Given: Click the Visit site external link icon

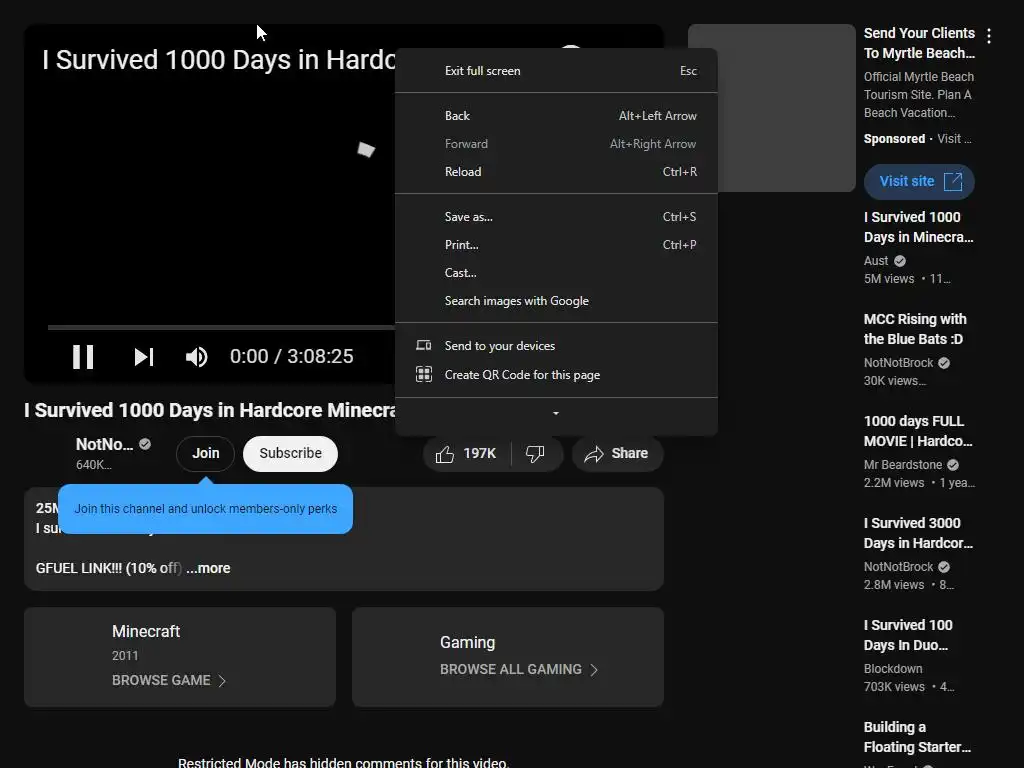Looking at the screenshot, I should pos(953,182).
